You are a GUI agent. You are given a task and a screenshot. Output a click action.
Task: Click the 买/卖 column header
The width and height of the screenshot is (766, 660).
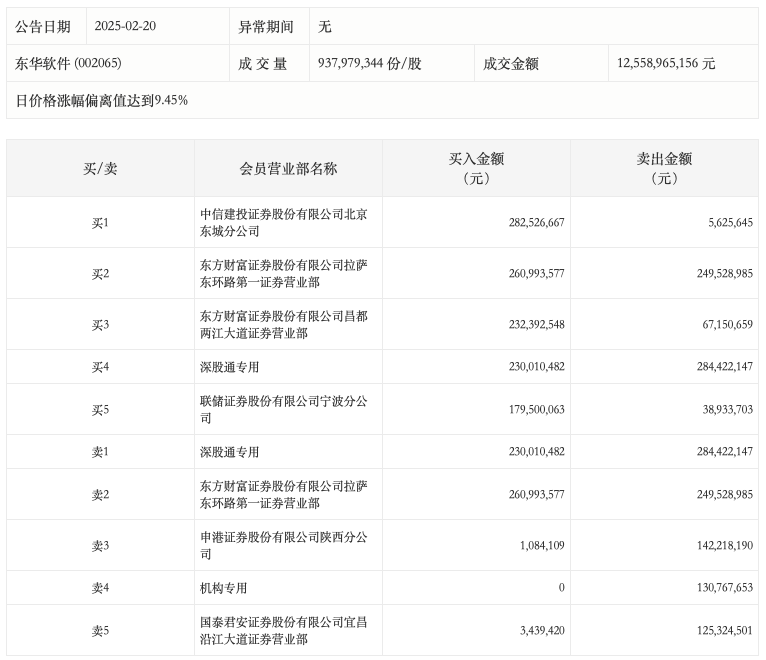tap(100, 169)
